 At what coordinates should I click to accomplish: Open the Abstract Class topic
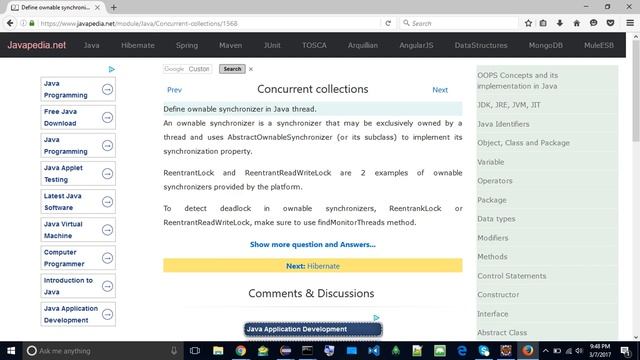point(502,333)
